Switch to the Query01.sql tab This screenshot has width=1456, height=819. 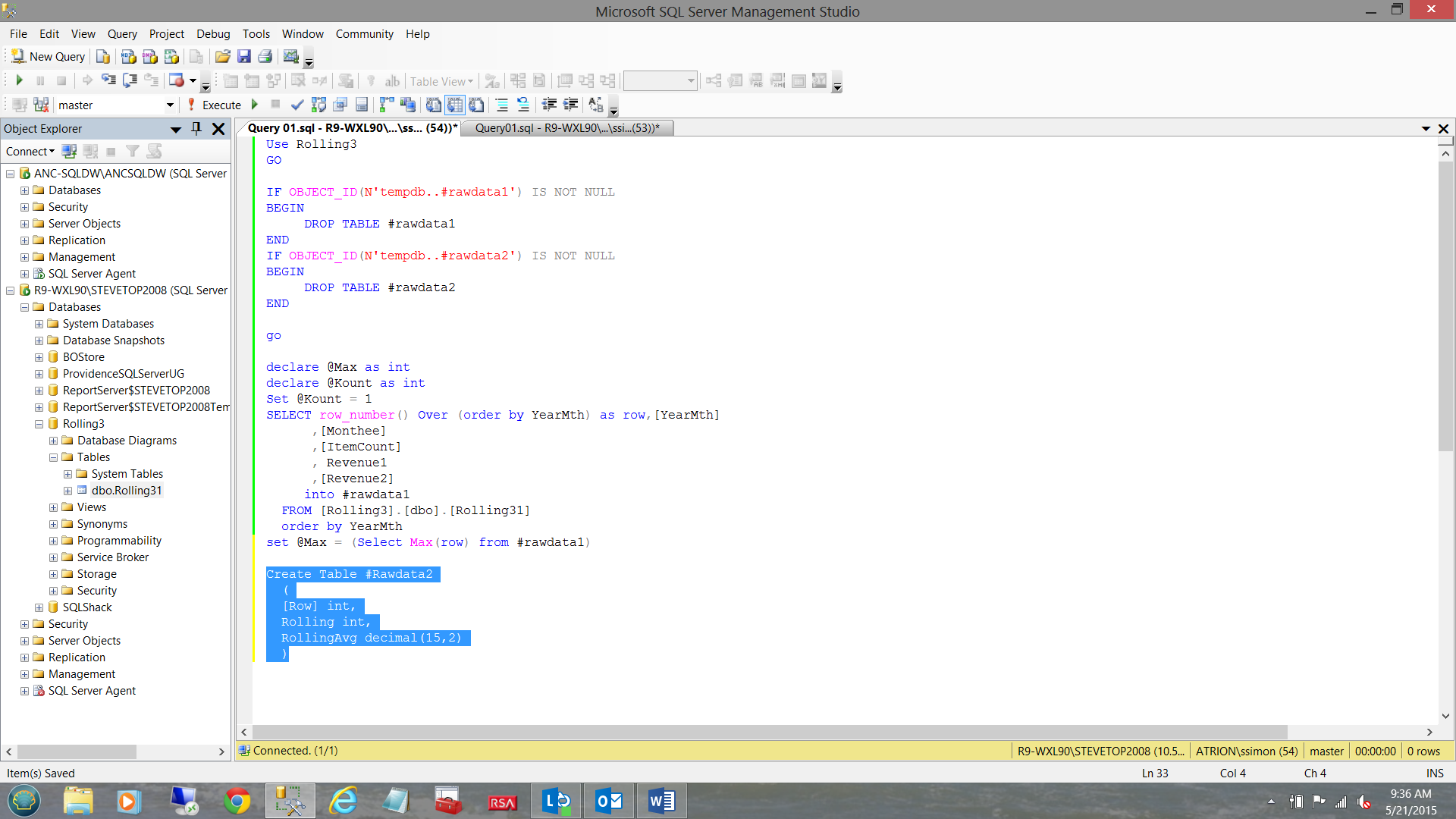click(x=566, y=128)
